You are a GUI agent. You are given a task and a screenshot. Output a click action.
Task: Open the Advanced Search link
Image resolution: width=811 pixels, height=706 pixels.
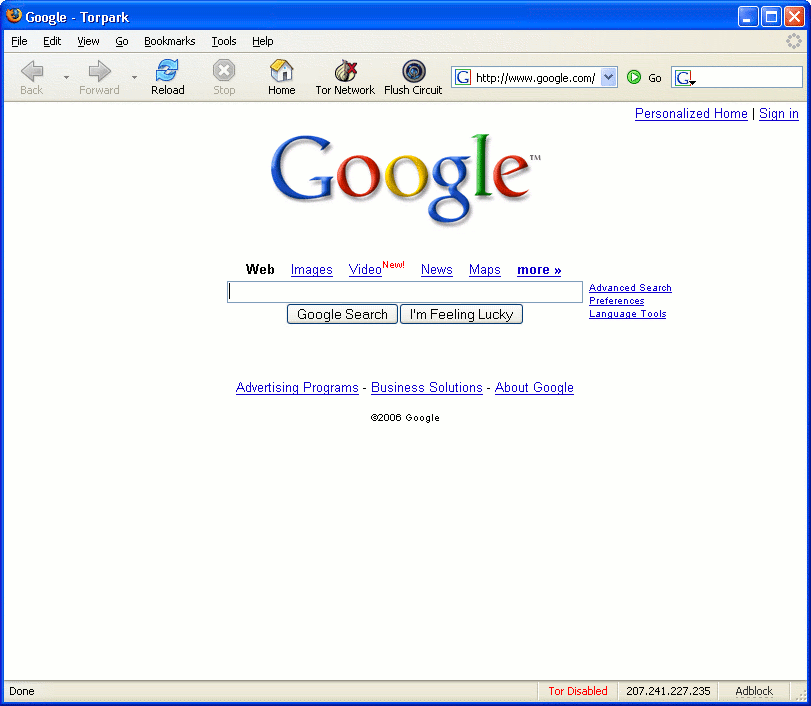[630, 288]
